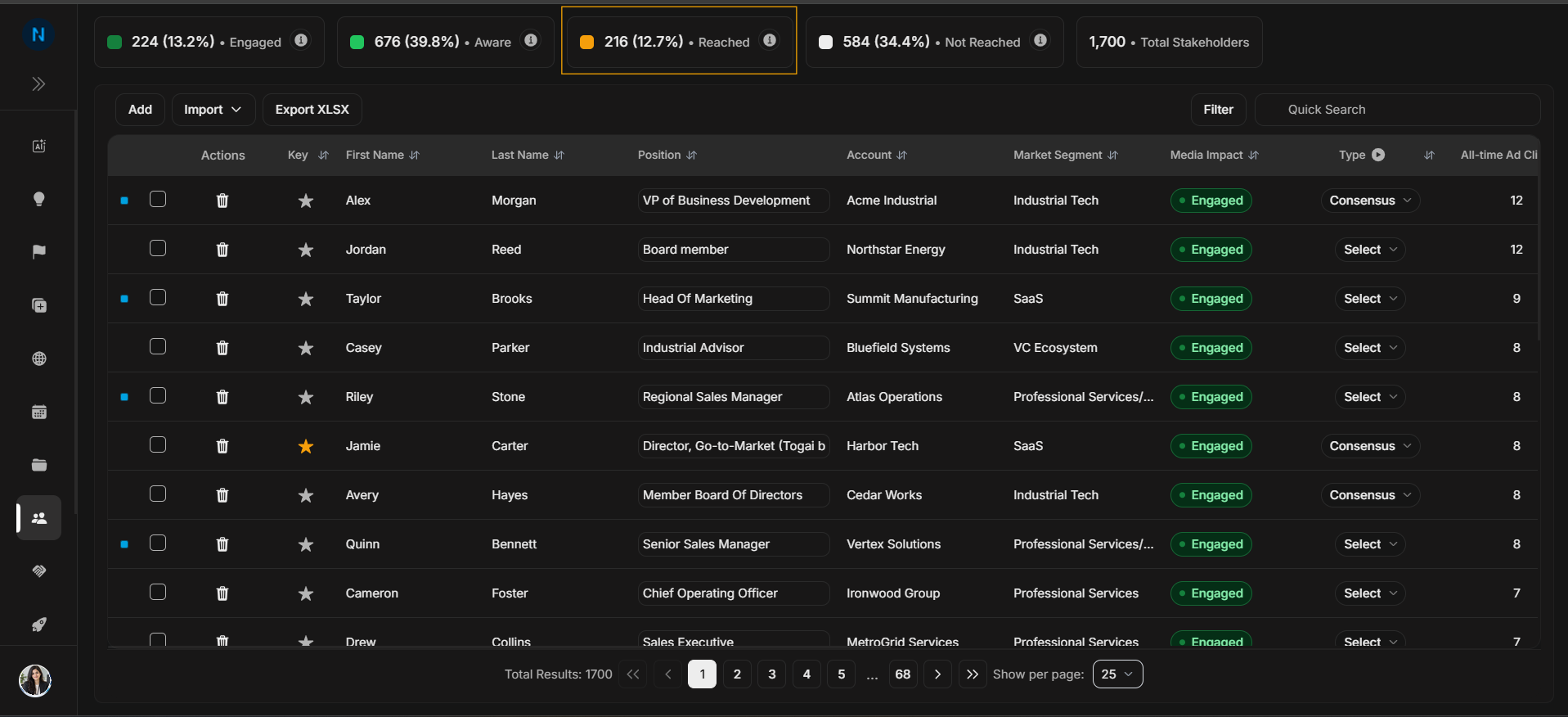
Task: Select Avery Hayes row checkbox
Action: pos(158,494)
